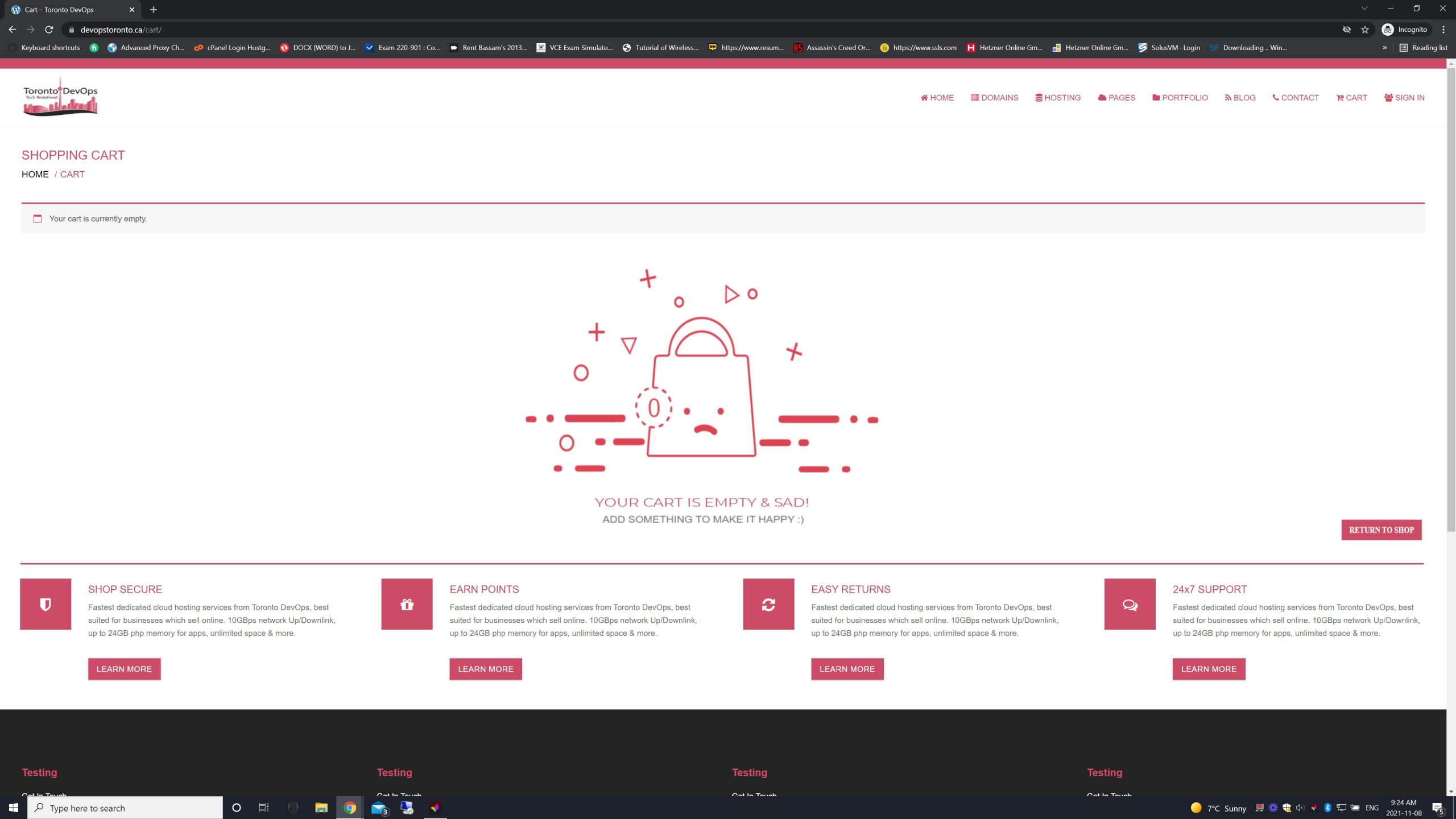Click the page vertical scrollbar
This screenshot has height=819, width=1456.
pos(1451,296)
